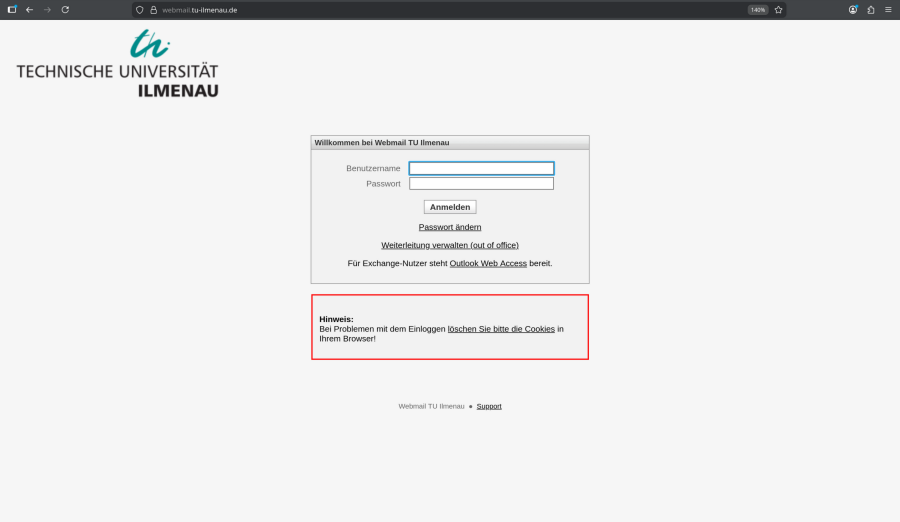Follow the löschen Sie bitte die Cookies link
Viewport: 900px width, 522px height.
(501, 329)
